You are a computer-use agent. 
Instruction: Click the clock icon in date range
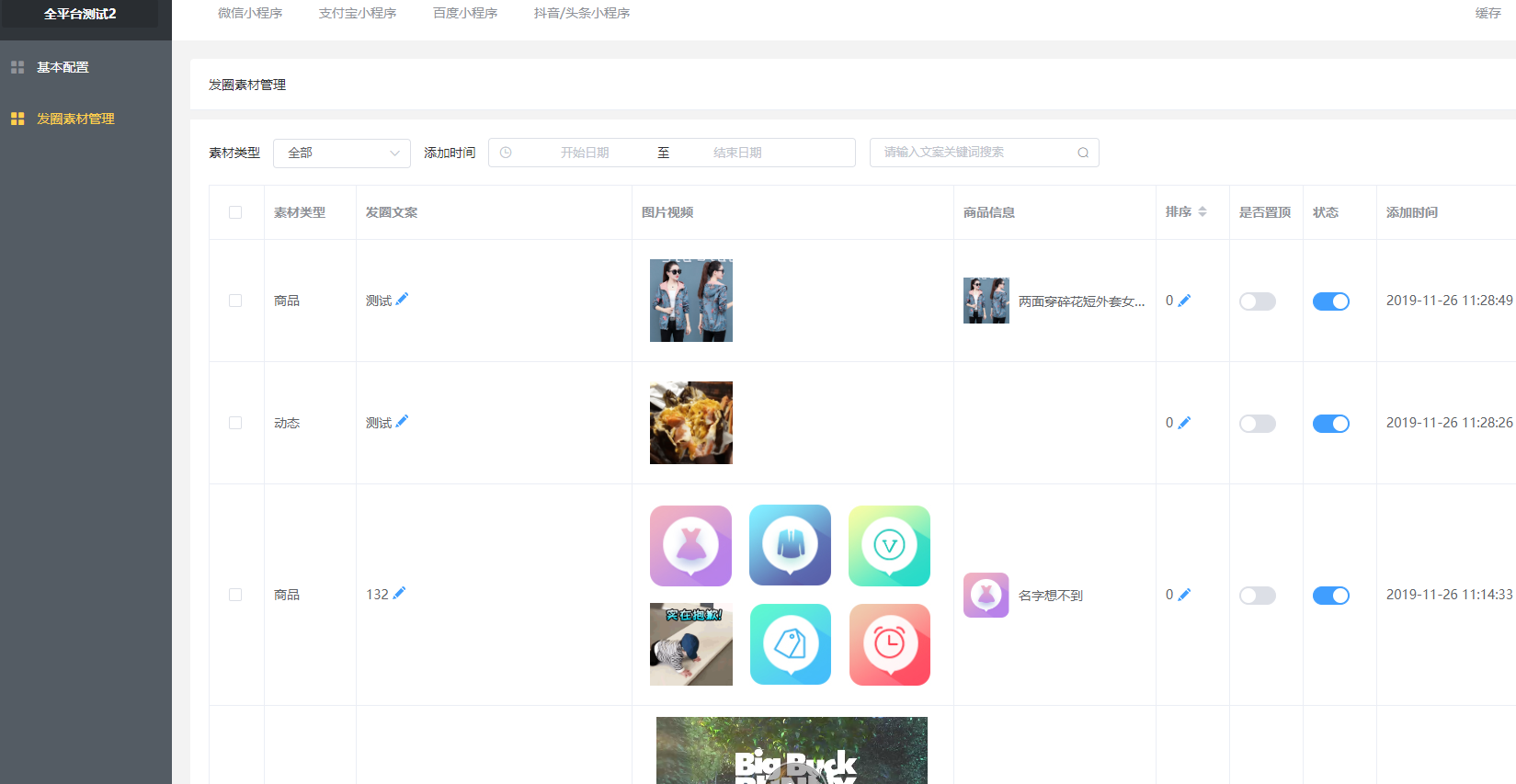pos(506,153)
